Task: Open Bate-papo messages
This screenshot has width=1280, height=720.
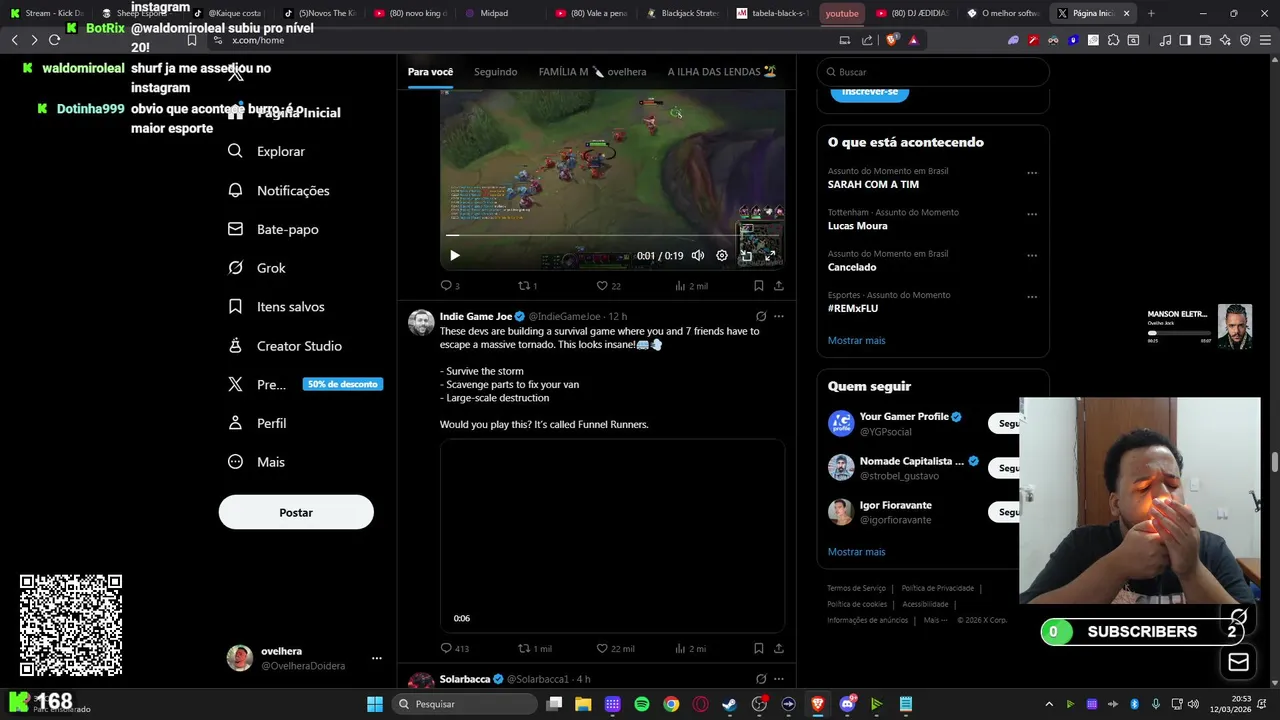Action: coord(273,229)
